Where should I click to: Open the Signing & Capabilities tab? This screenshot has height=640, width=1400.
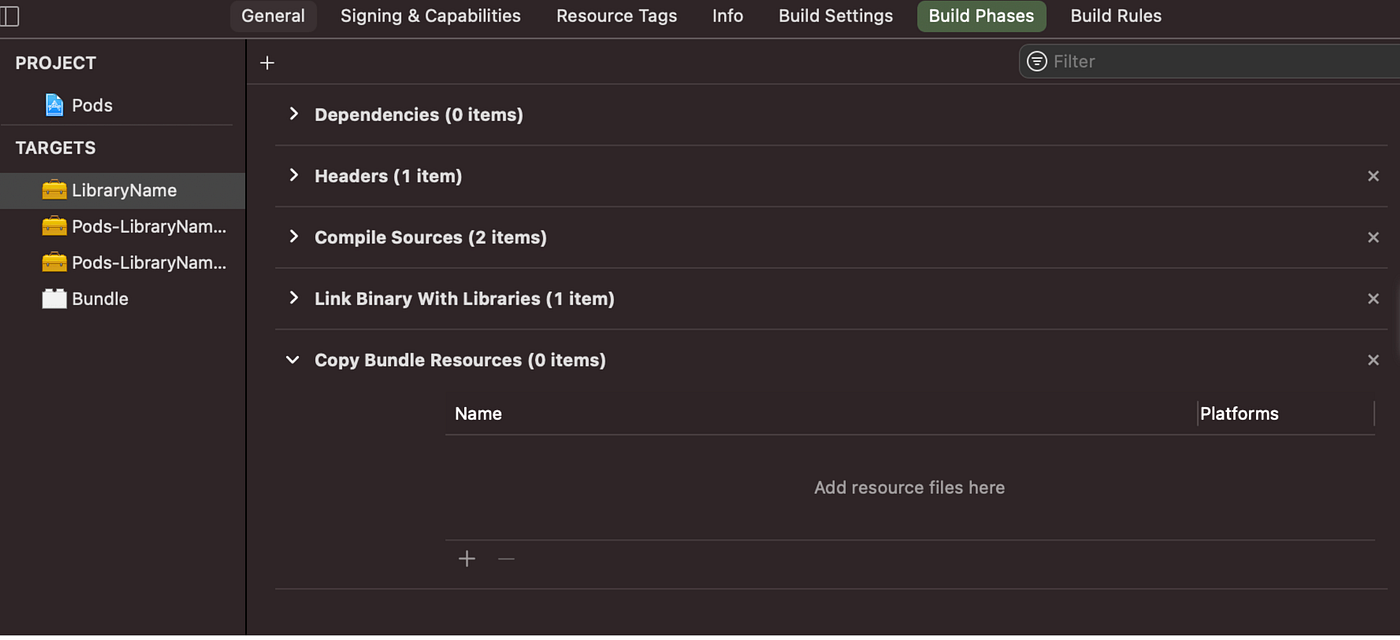click(x=430, y=16)
